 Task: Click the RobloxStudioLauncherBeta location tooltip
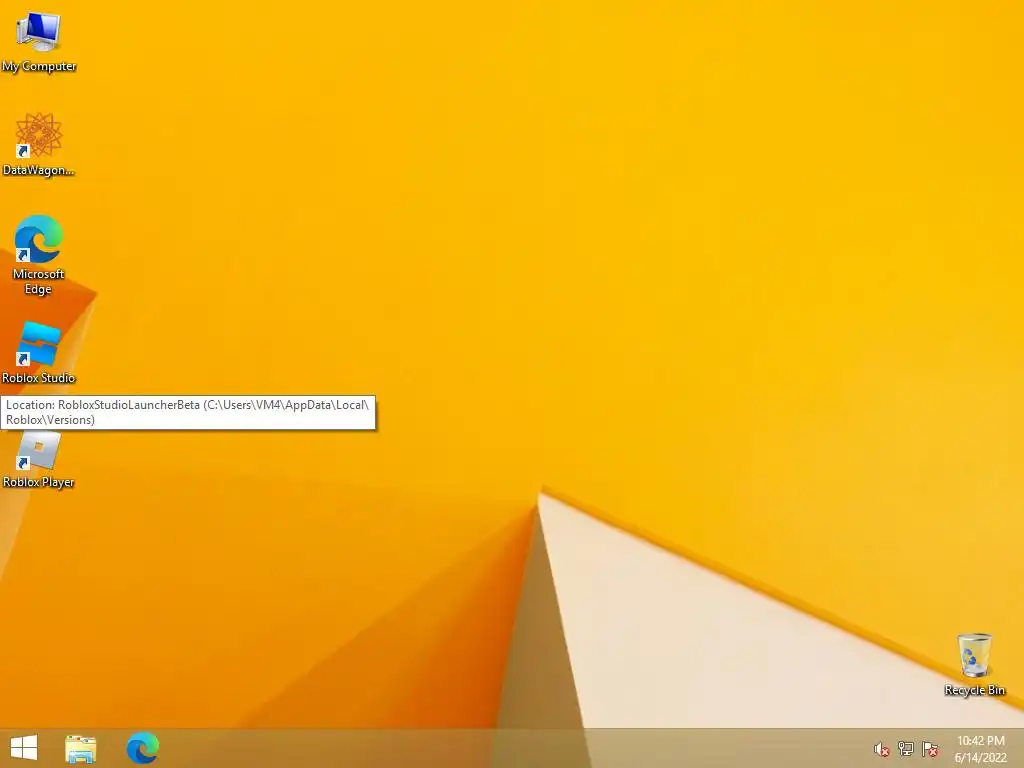click(188, 413)
